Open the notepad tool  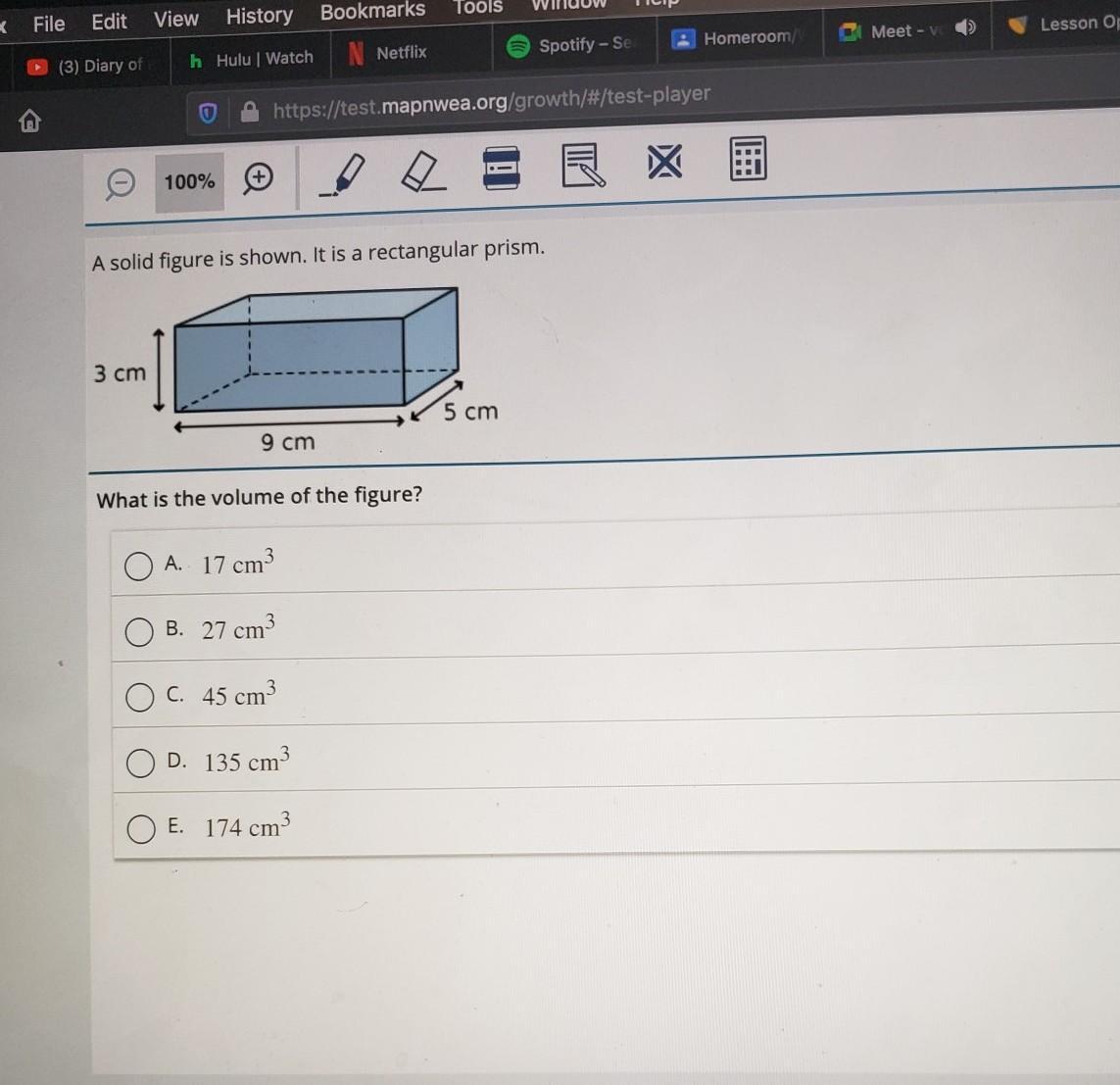coord(583,165)
